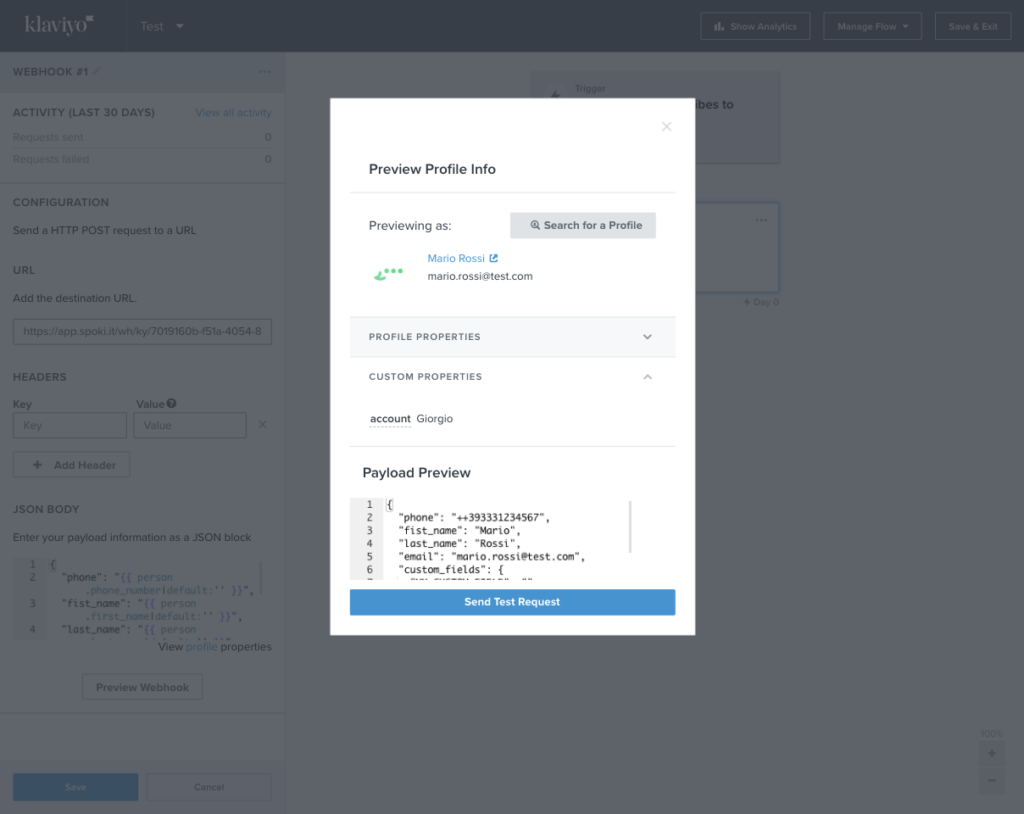Open the three-dot menu in Webhook panel header
Screen dimensions: 1024x814
264,72
